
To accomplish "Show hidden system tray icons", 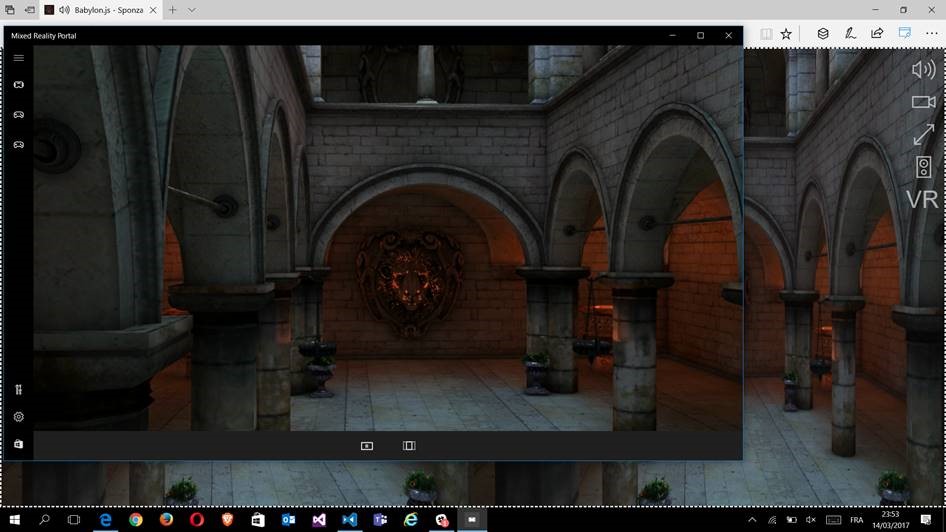I will [x=752, y=520].
